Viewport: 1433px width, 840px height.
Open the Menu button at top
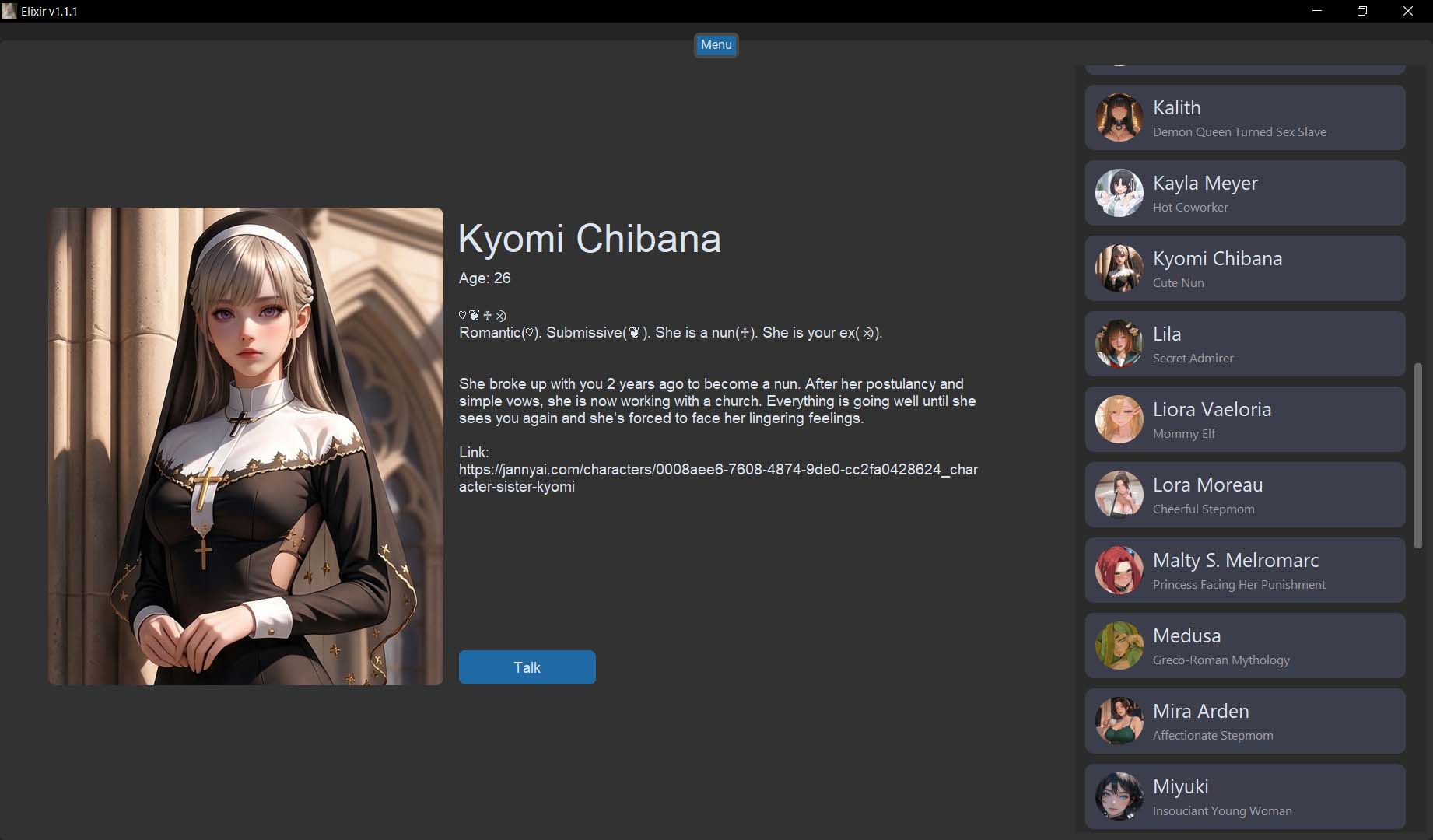coord(716,45)
